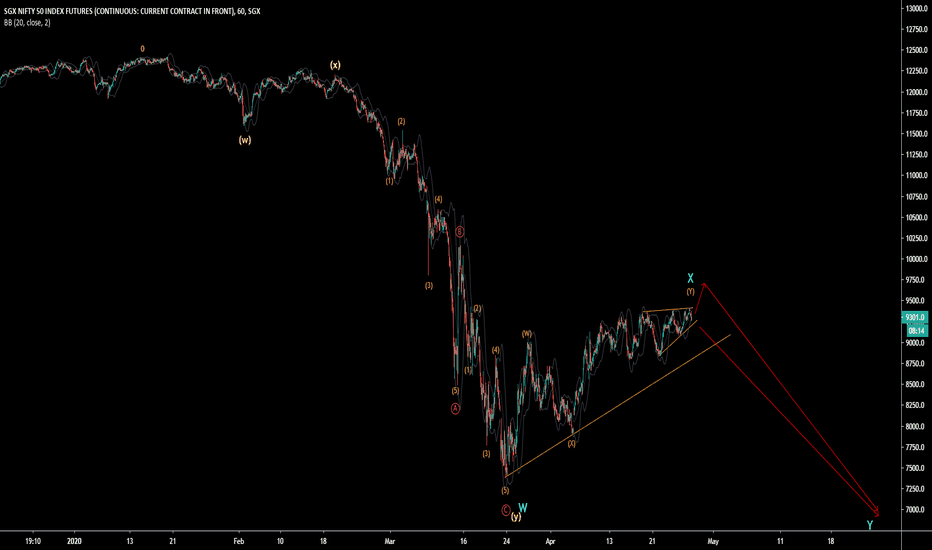Click the 13000.0 price axis label
The height and width of the screenshot is (550, 932).
tap(918, 8)
